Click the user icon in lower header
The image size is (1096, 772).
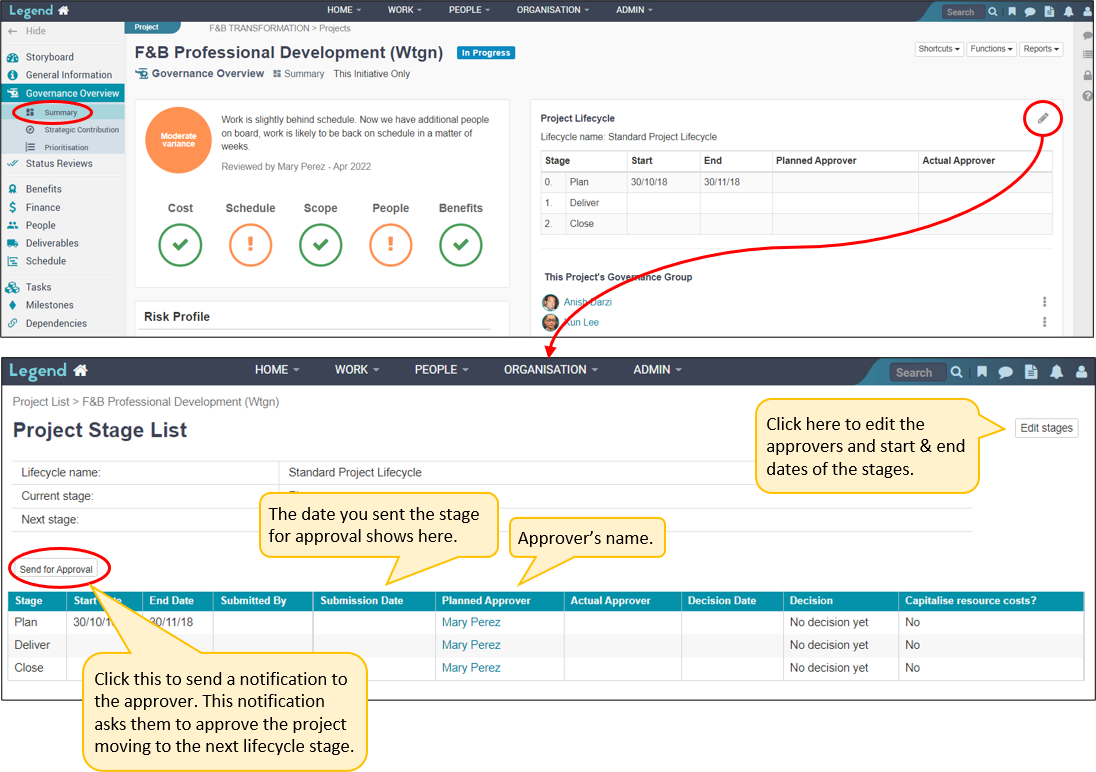[x=1081, y=372]
